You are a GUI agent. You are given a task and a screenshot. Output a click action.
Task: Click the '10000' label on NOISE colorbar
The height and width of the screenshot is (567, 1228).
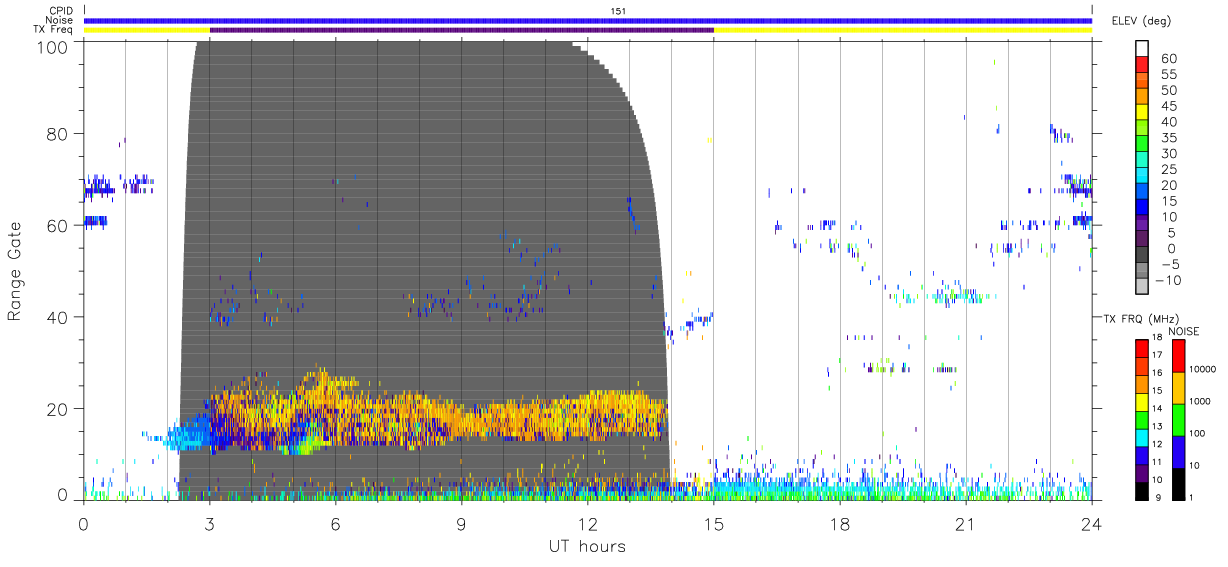(x=1203, y=370)
